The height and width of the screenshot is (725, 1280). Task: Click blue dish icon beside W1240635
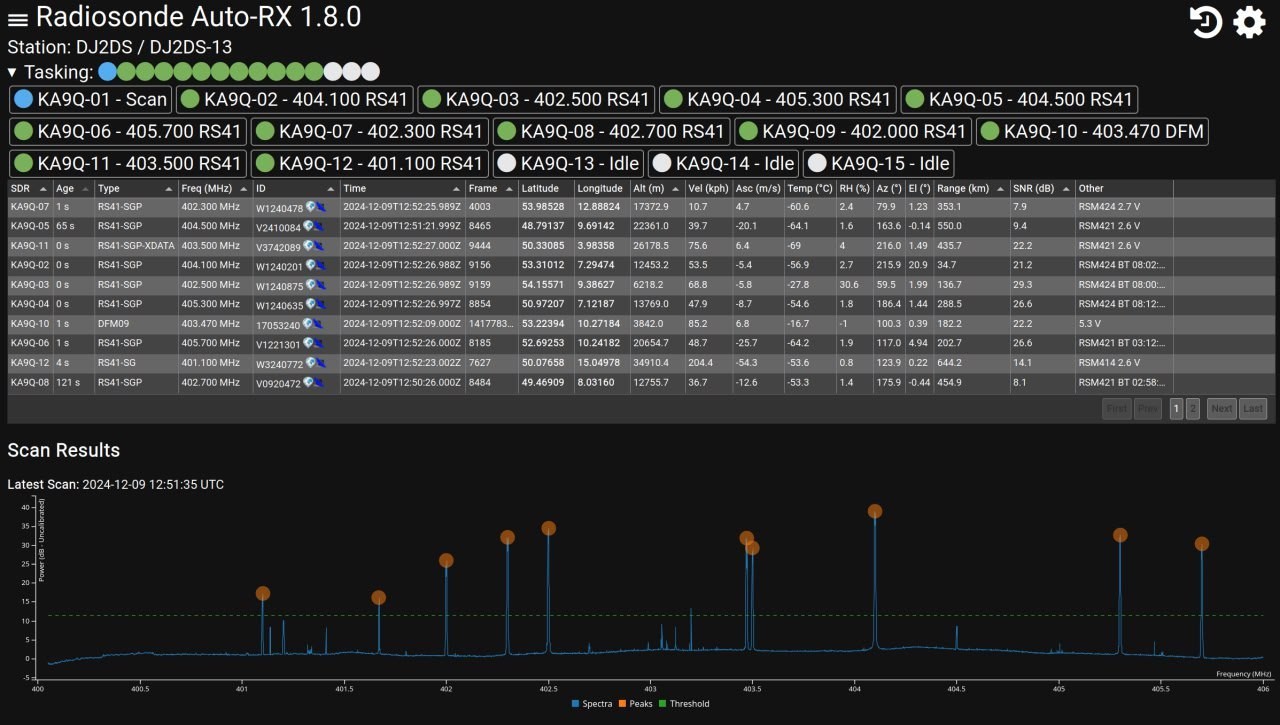coord(320,304)
